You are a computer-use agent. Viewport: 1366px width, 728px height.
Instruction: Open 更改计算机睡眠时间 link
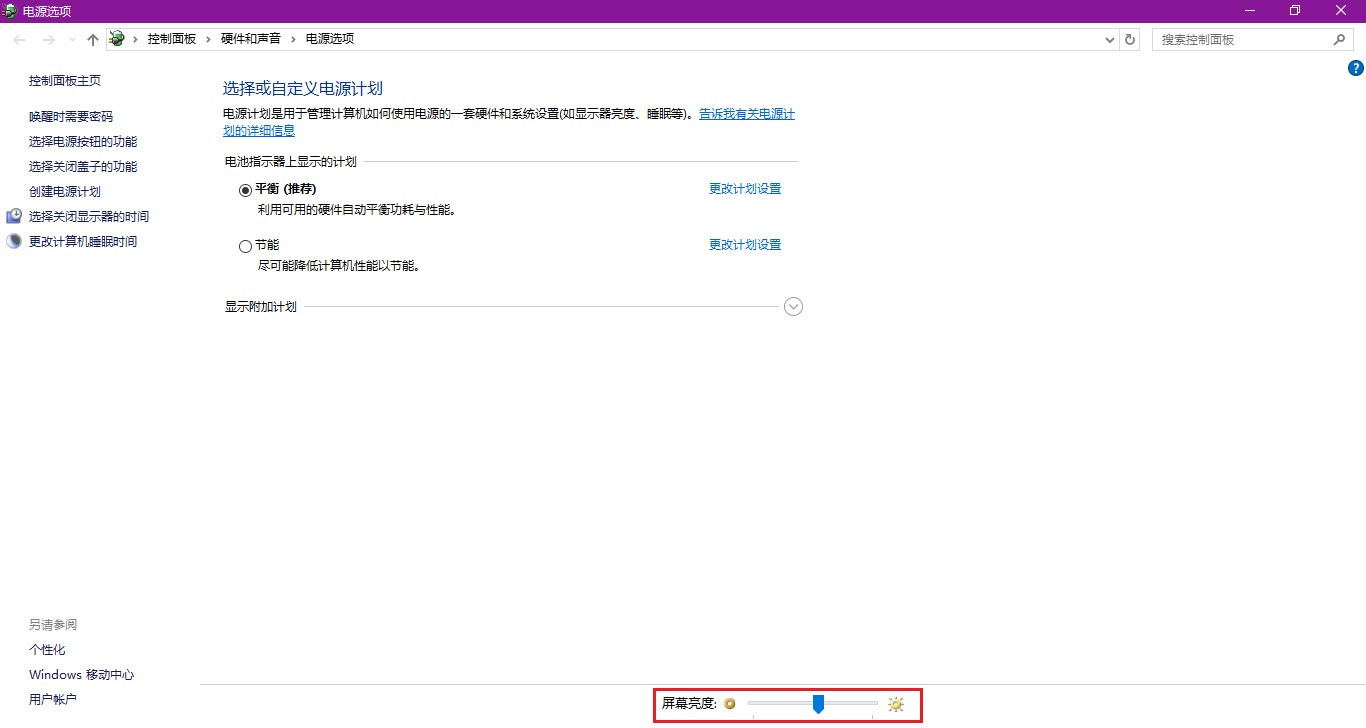point(83,242)
